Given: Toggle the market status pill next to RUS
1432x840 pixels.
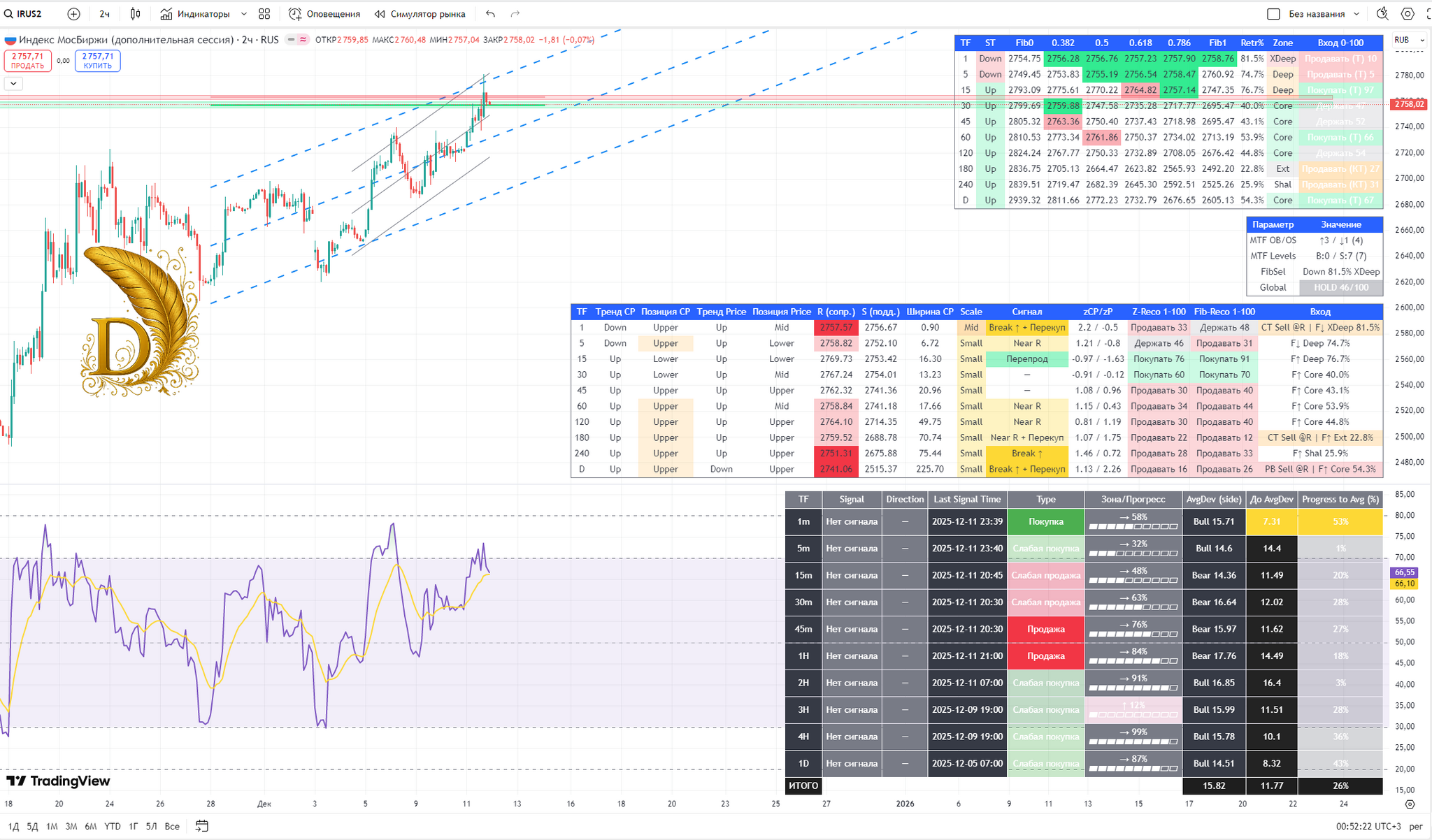Looking at the screenshot, I should coord(297,40).
